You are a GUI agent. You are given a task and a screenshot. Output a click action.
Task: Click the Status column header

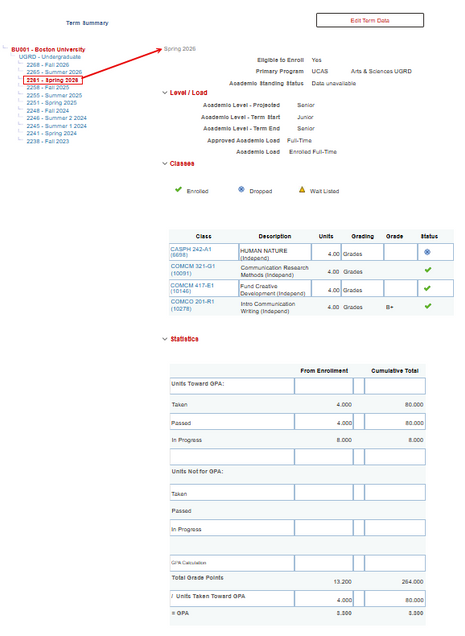point(429,236)
